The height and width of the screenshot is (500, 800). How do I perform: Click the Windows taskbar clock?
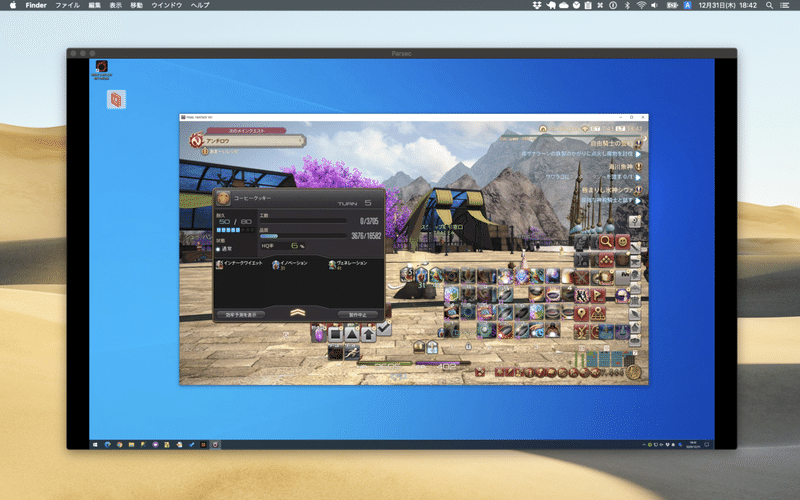pos(693,444)
